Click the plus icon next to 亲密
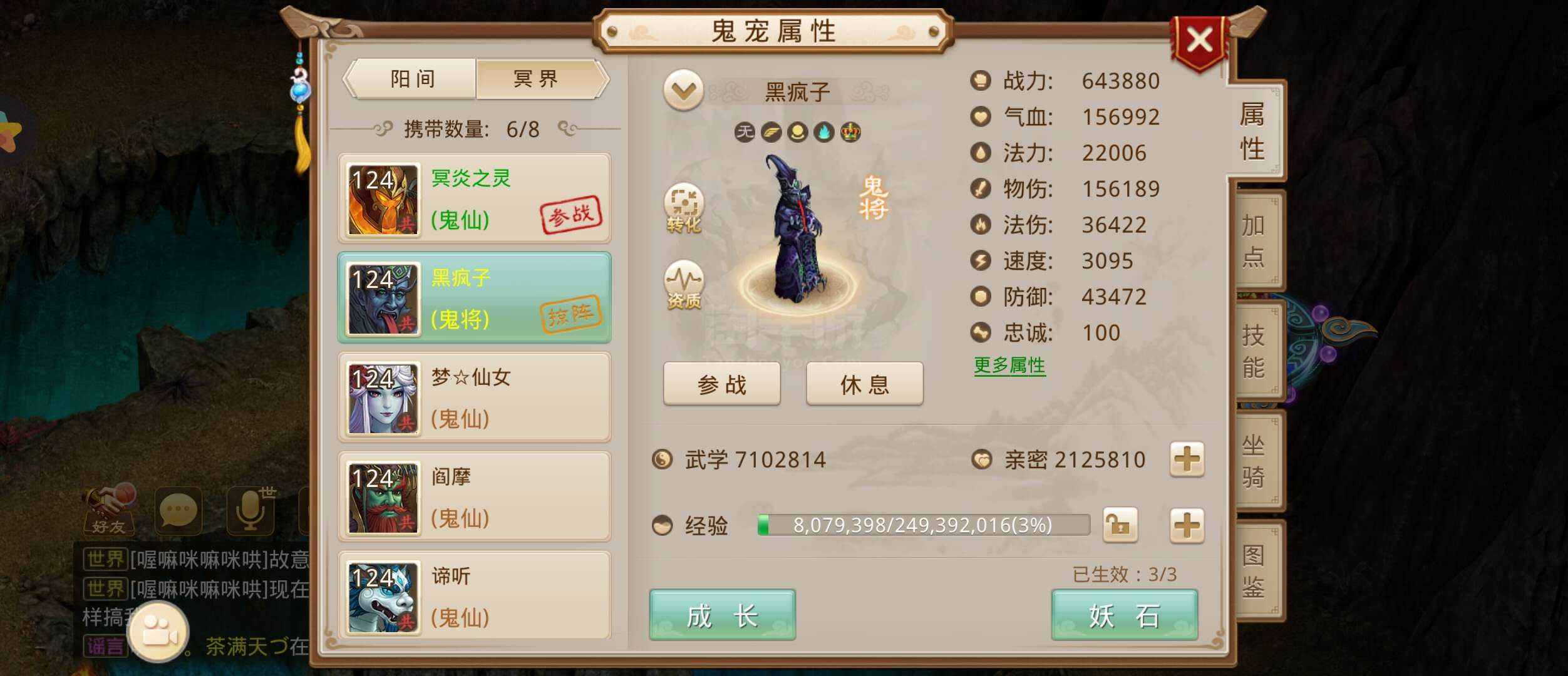Screen dimensions: 1568x676 [1187, 459]
